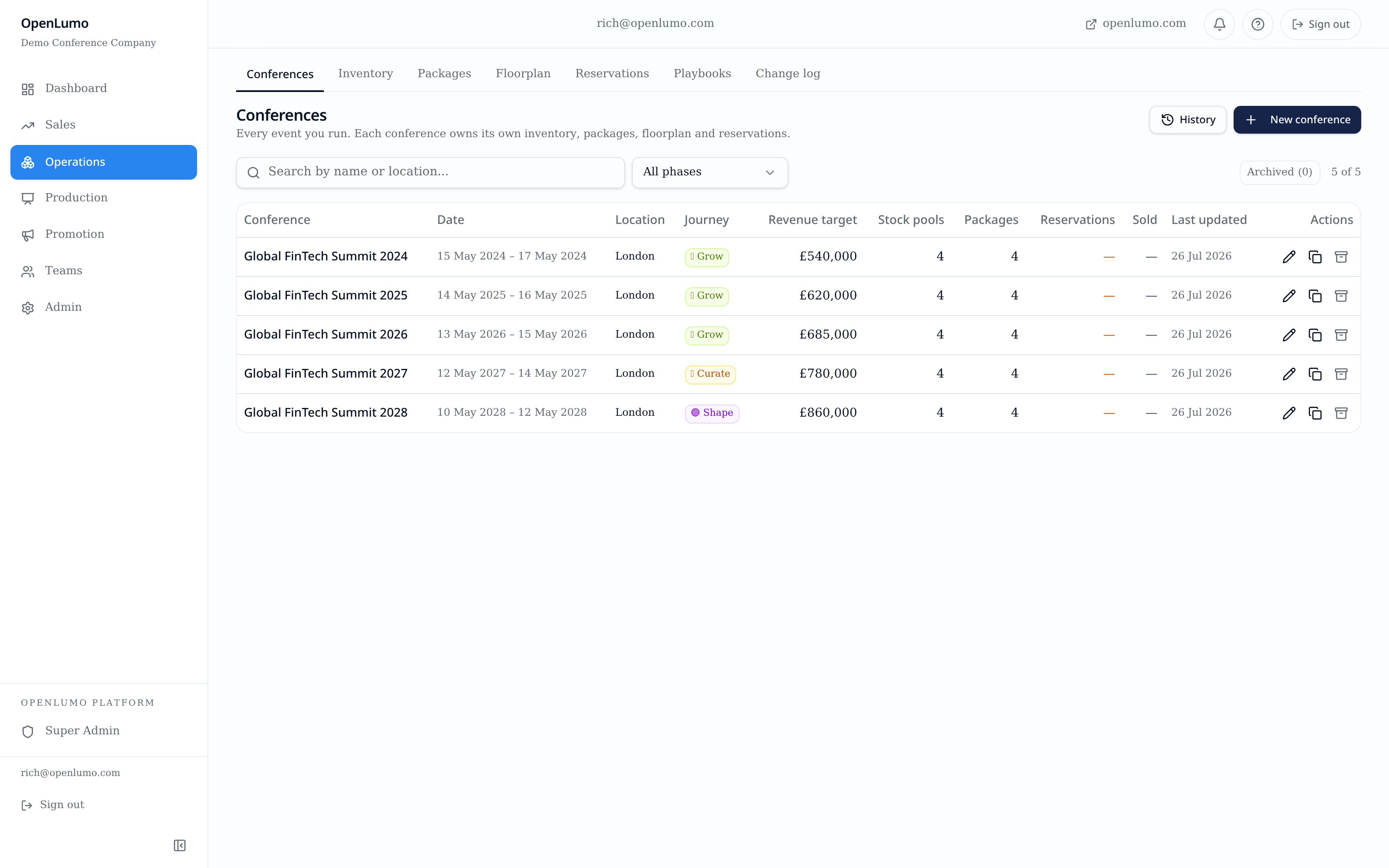Click the Last updated column header
The width and height of the screenshot is (1389, 868).
click(1209, 220)
